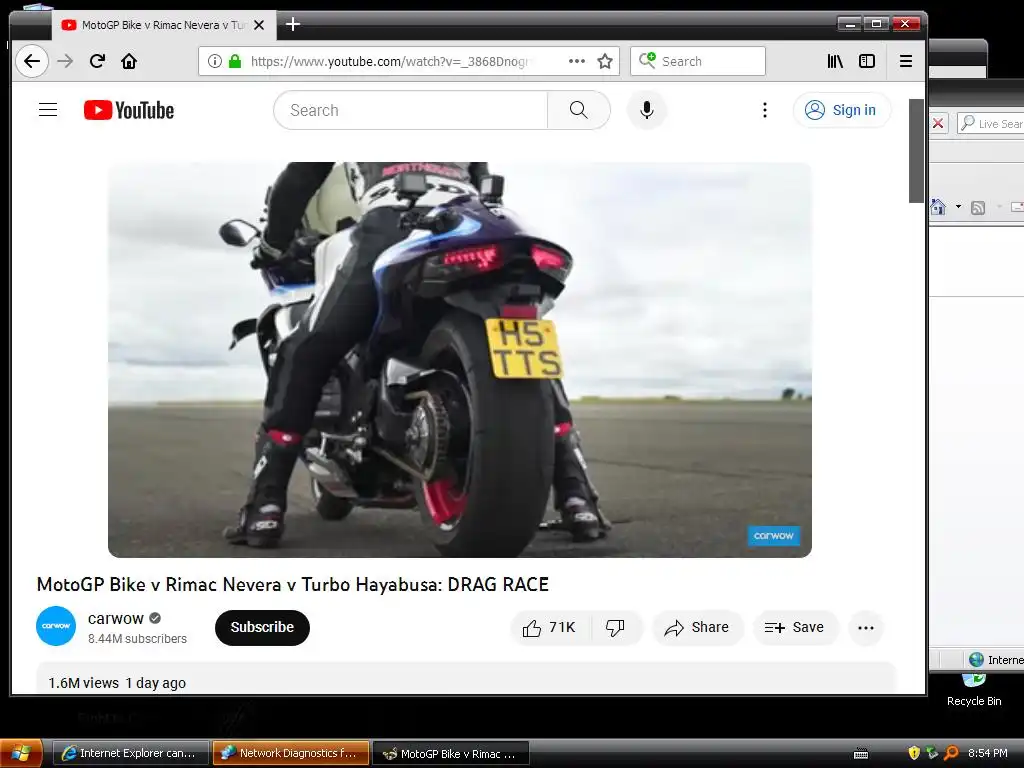The image size is (1024, 768).
Task: Open more actions ellipsis under video
Action: pos(866,628)
